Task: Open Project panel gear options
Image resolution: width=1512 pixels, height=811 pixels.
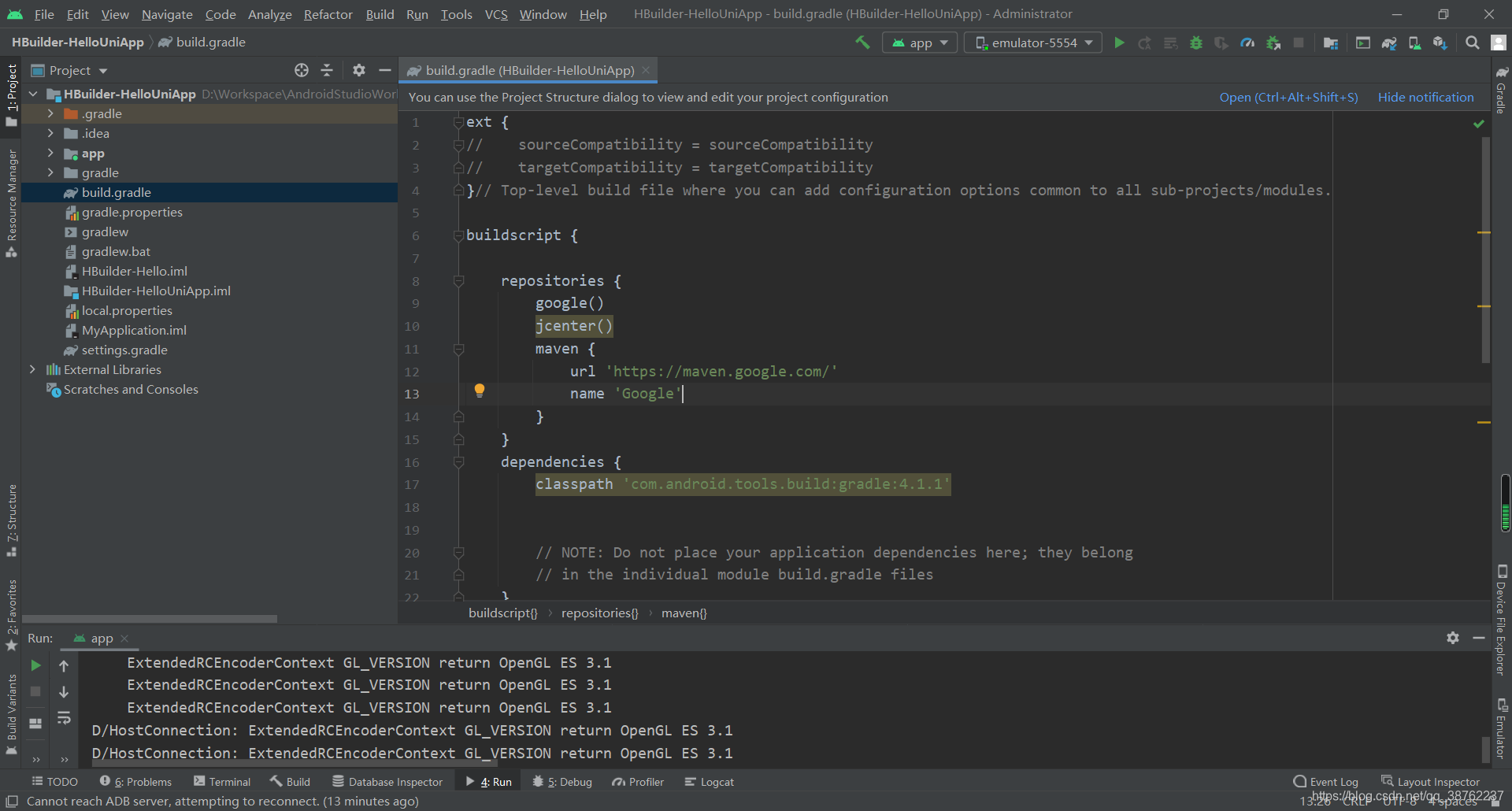Action: coord(359,70)
